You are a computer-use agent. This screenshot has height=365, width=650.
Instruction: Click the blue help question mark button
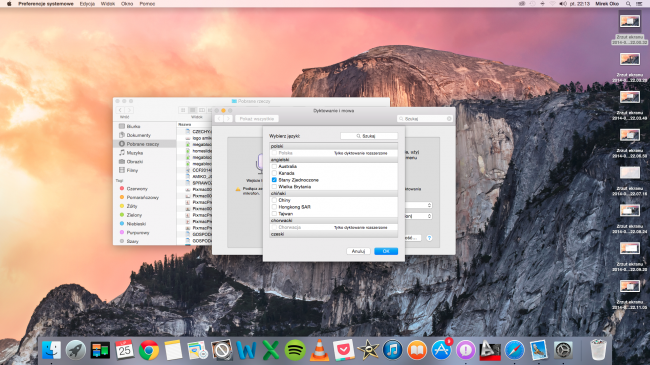click(x=429, y=238)
